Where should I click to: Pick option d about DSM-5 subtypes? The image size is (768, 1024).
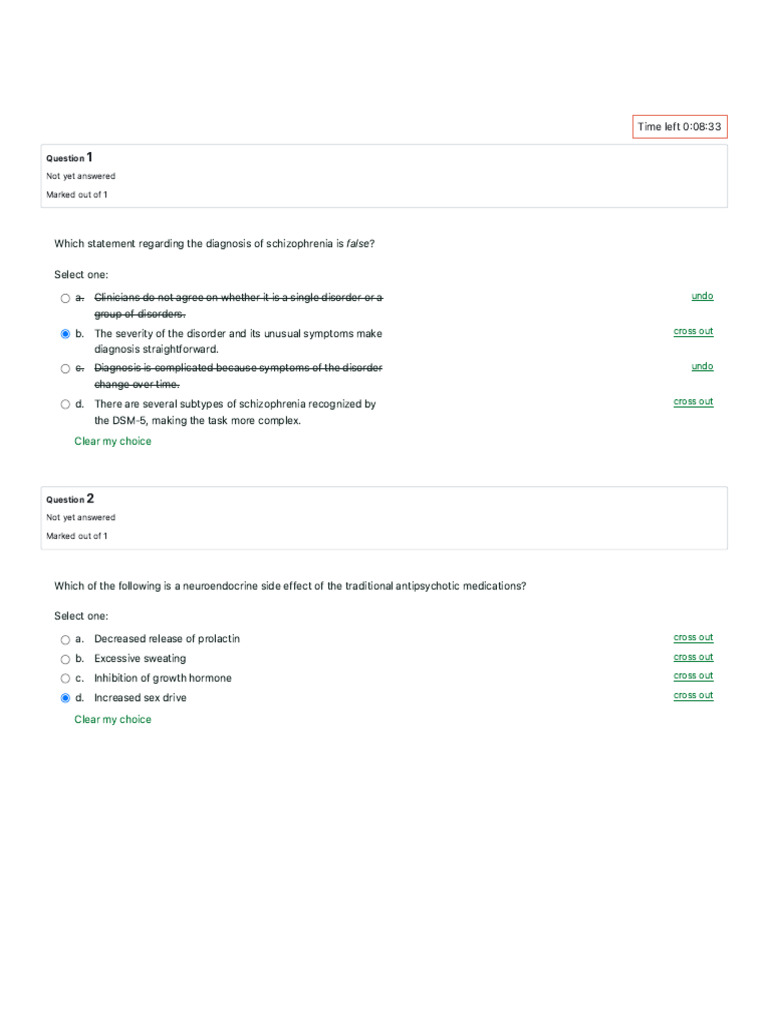(x=65, y=404)
